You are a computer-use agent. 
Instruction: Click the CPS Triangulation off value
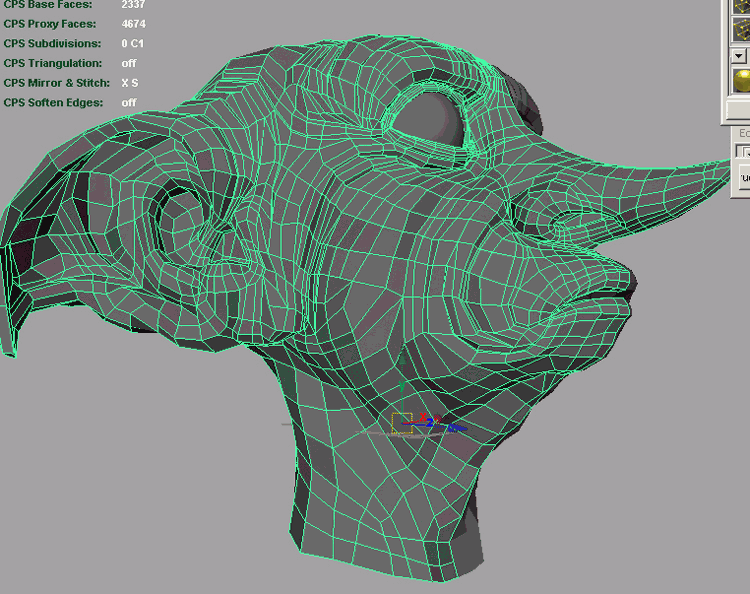[128, 63]
